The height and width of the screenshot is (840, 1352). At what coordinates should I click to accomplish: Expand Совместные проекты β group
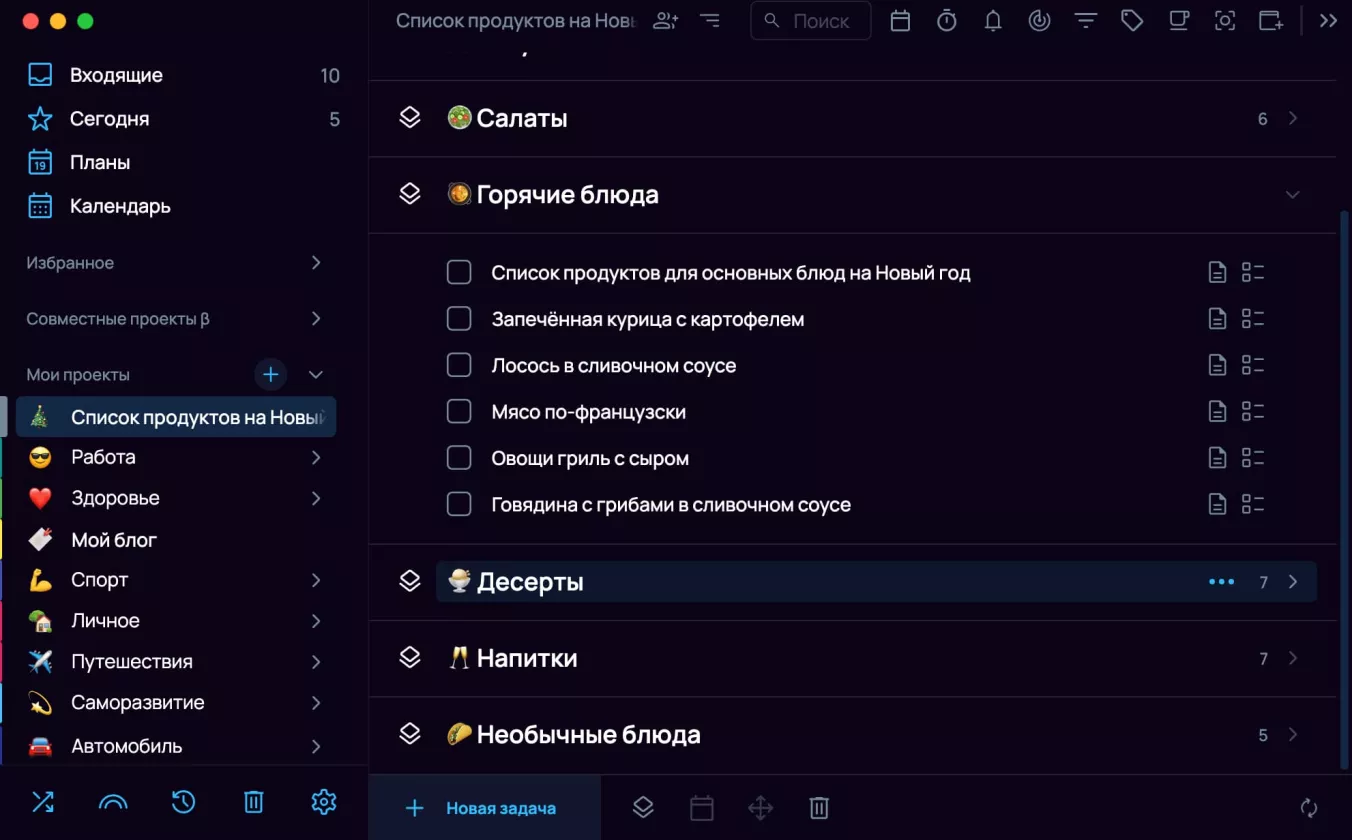(x=316, y=319)
